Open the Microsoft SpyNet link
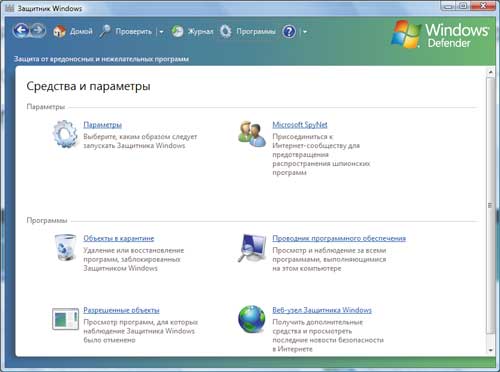 pyautogui.click(x=300, y=125)
